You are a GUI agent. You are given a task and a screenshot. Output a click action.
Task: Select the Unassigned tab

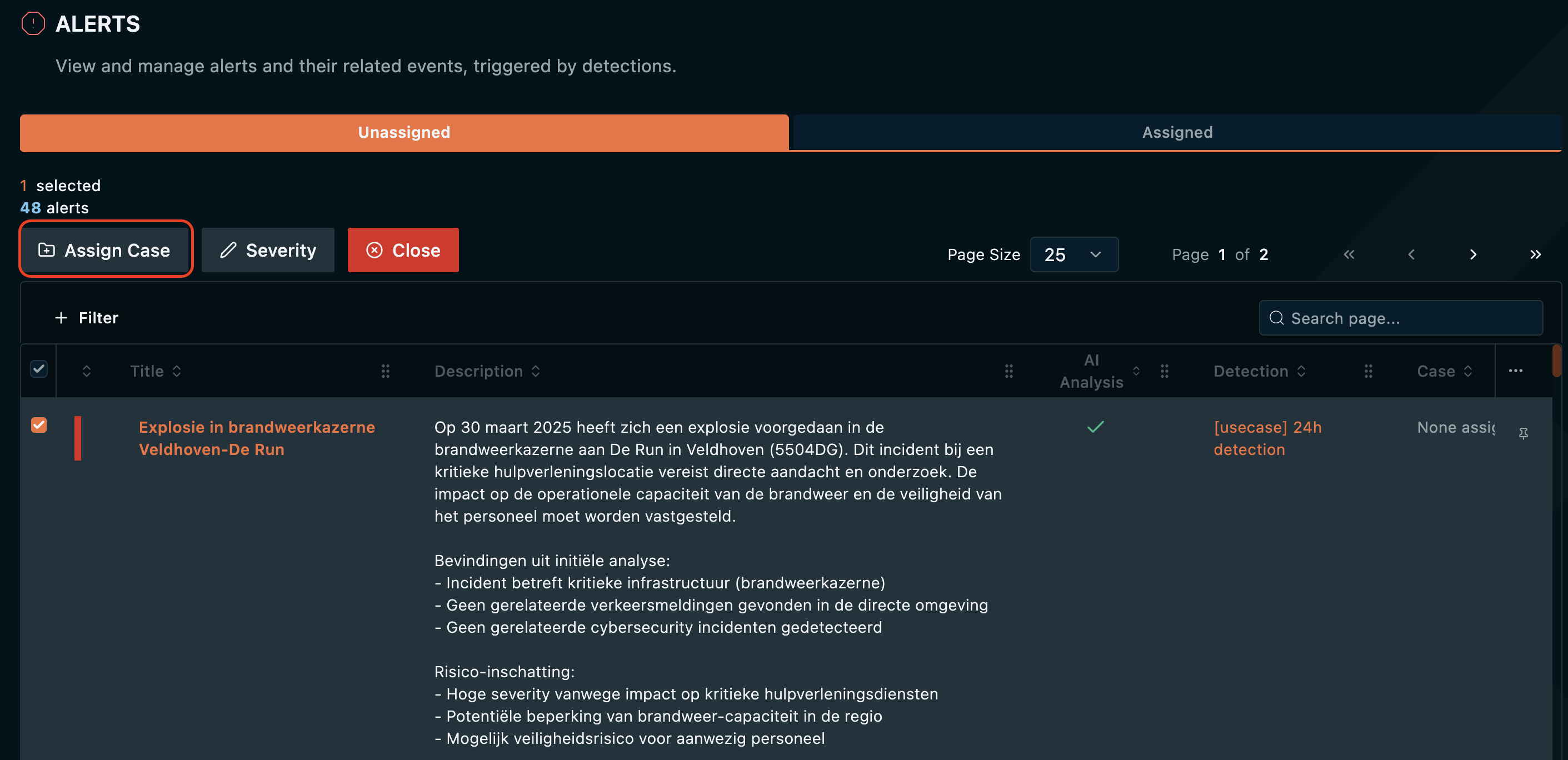point(403,132)
